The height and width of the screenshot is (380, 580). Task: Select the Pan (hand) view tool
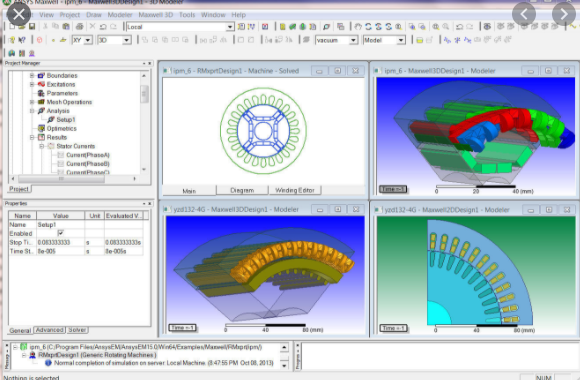click(358, 27)
